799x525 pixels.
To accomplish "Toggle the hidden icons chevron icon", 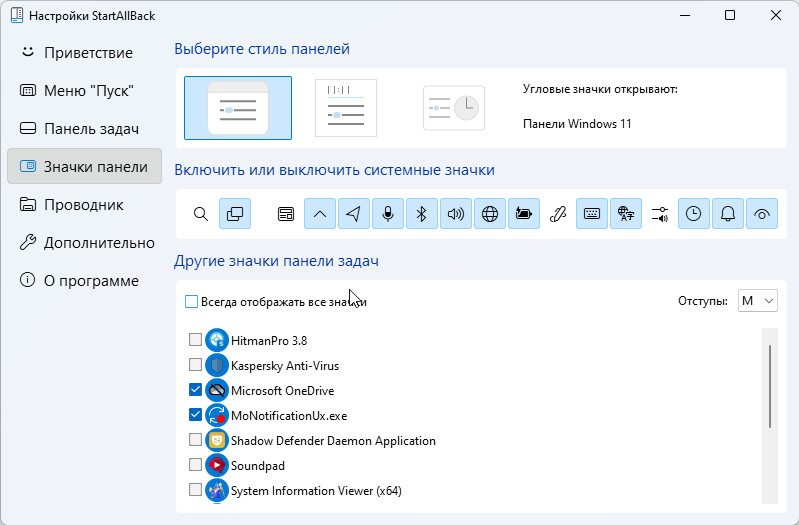I will pos(320,214).
